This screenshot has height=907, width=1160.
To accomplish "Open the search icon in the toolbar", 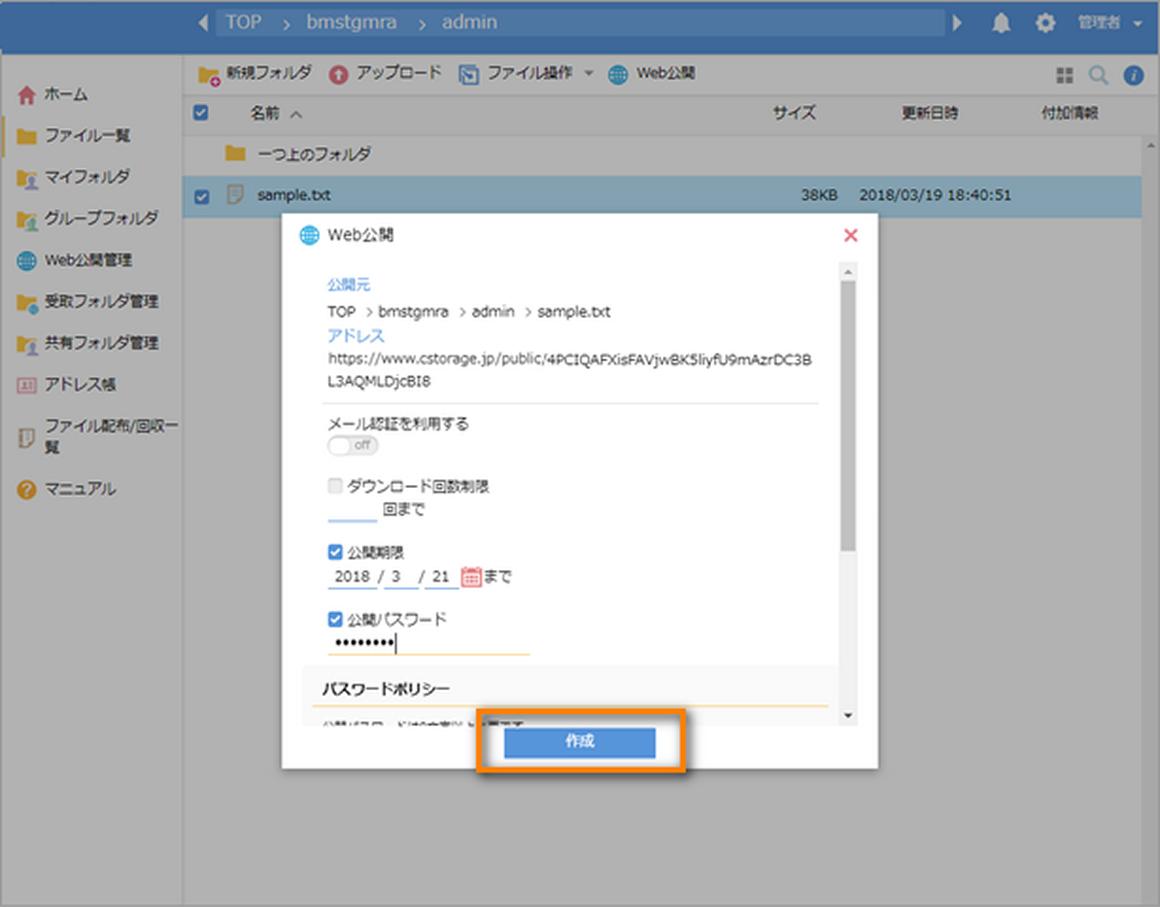I will point(1097,73).
